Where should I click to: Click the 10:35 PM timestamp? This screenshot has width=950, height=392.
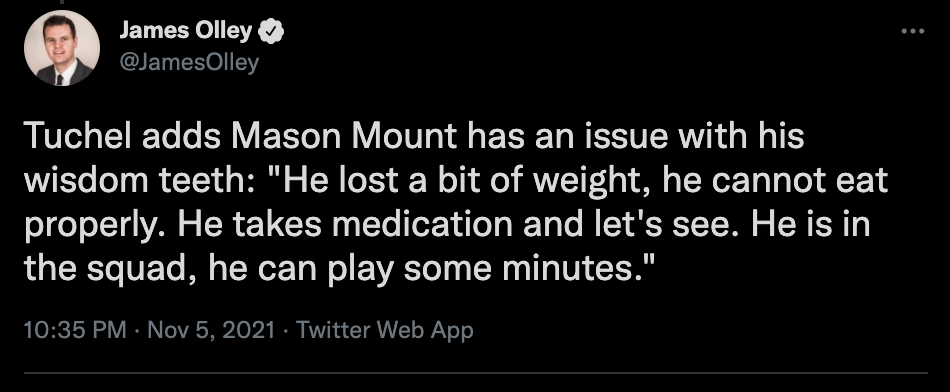pos(75,330)
